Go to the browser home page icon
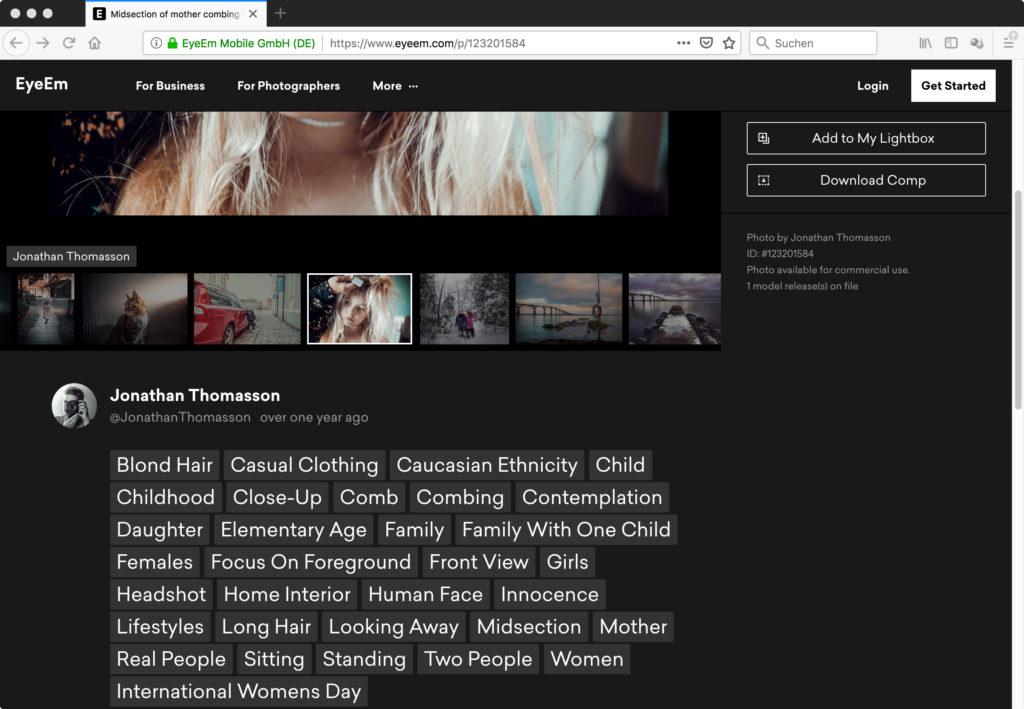 (x=95, y=43)
